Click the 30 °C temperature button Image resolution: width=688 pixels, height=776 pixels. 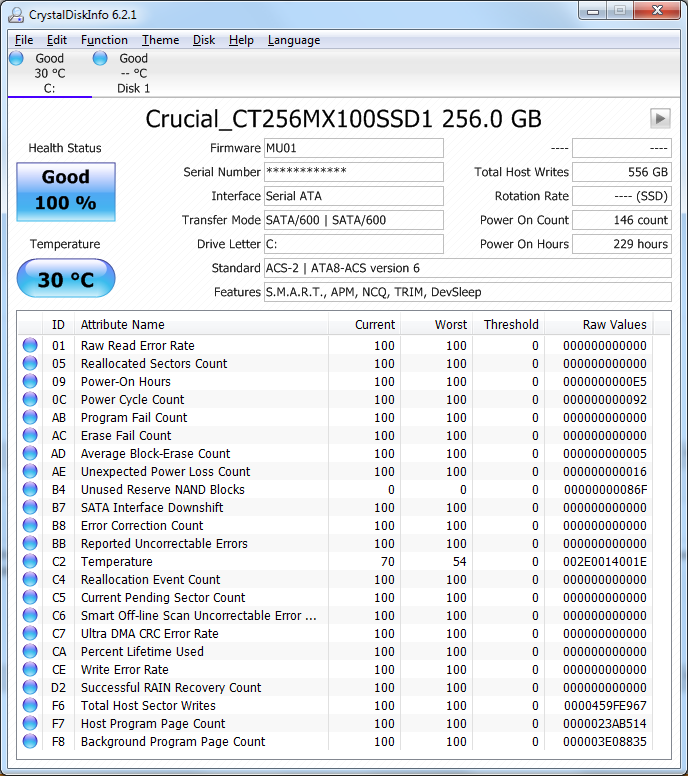pos(66,279)
